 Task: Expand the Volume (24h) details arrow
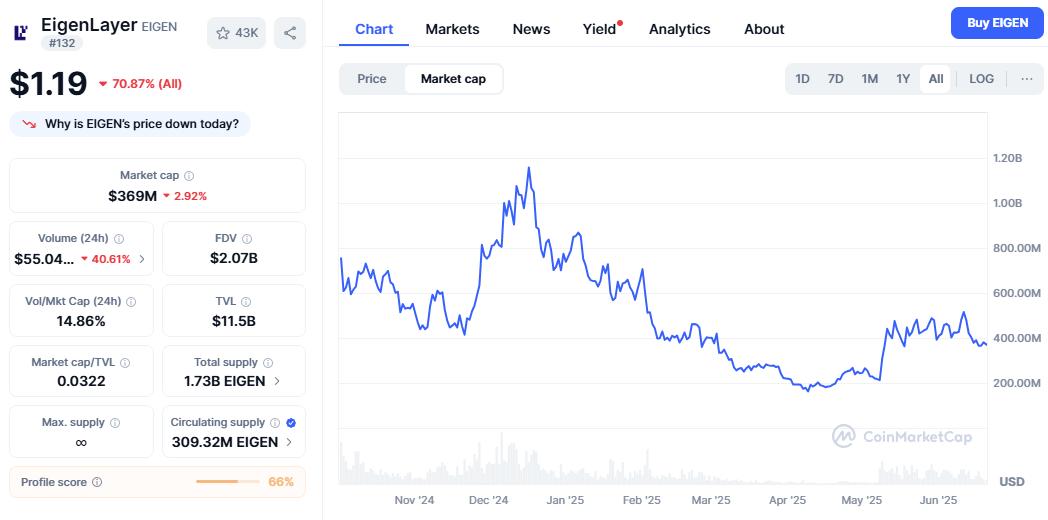(141, 259)
